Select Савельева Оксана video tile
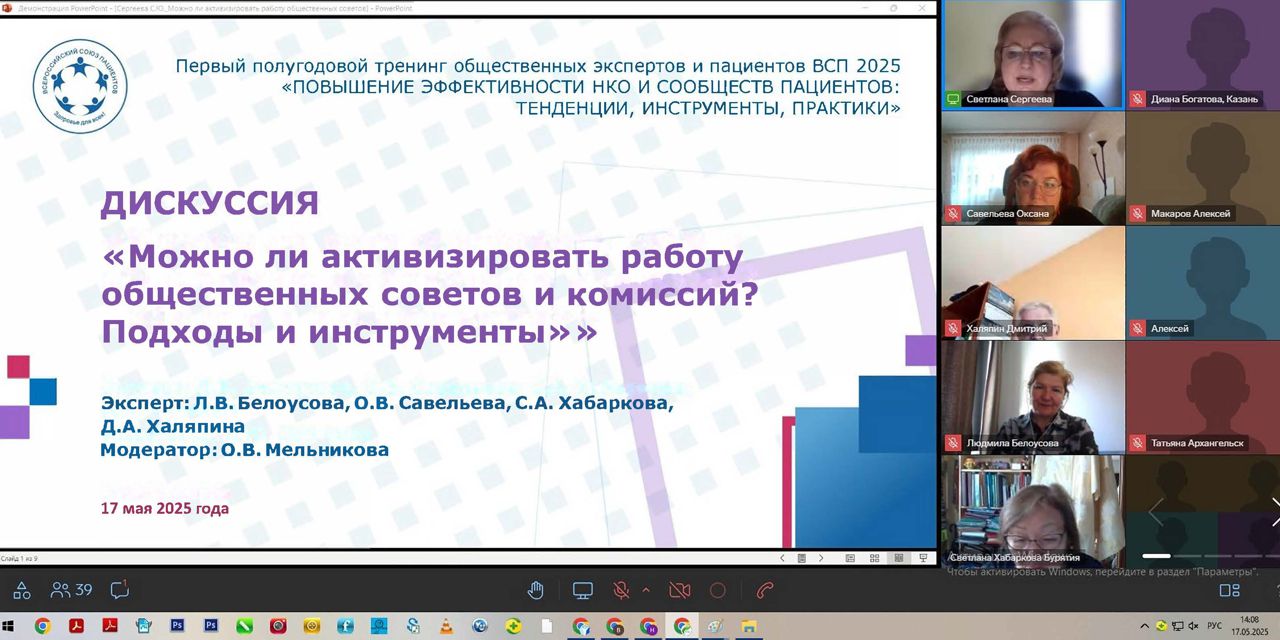Screen dimensions: 1280x640 (x=1032, y=167)
